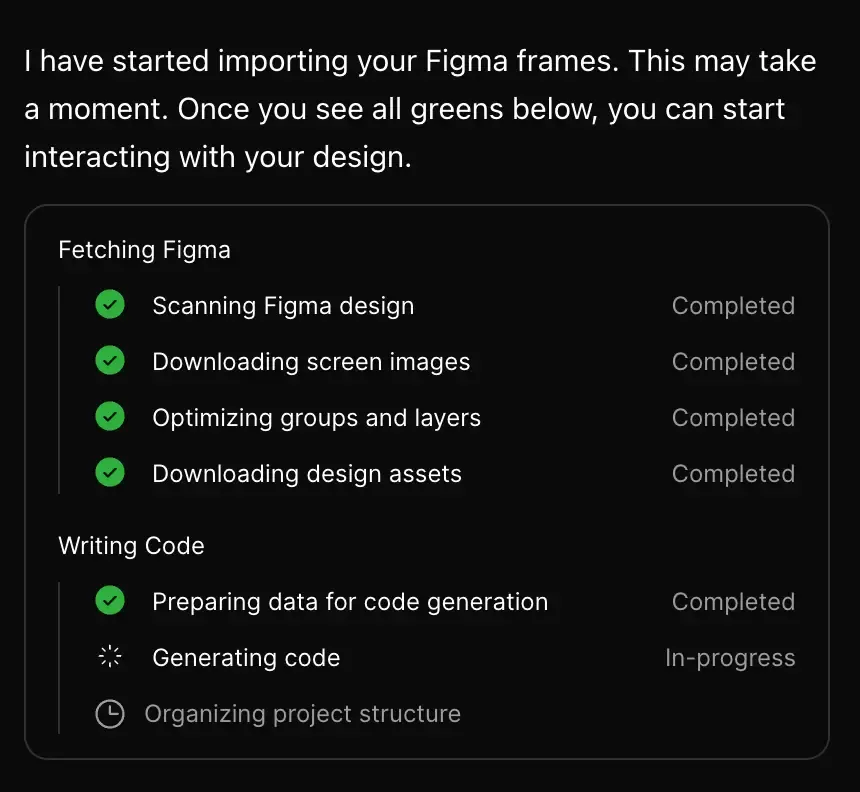The width and height of the screenshot is (860, 792).
Task: Click the Figma import intro message text
Action: (420, 109)
